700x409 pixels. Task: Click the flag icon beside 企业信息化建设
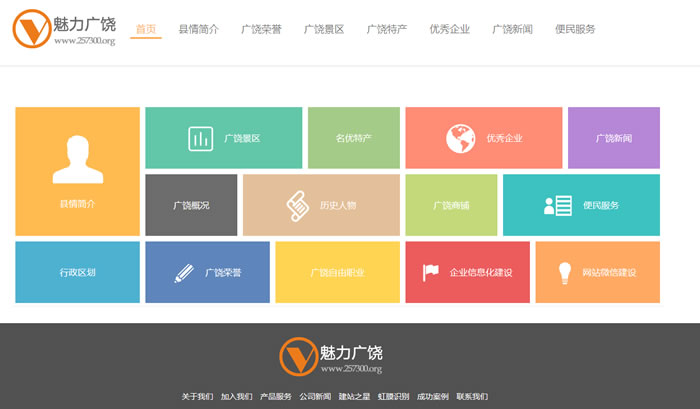(x=431, y=272)
